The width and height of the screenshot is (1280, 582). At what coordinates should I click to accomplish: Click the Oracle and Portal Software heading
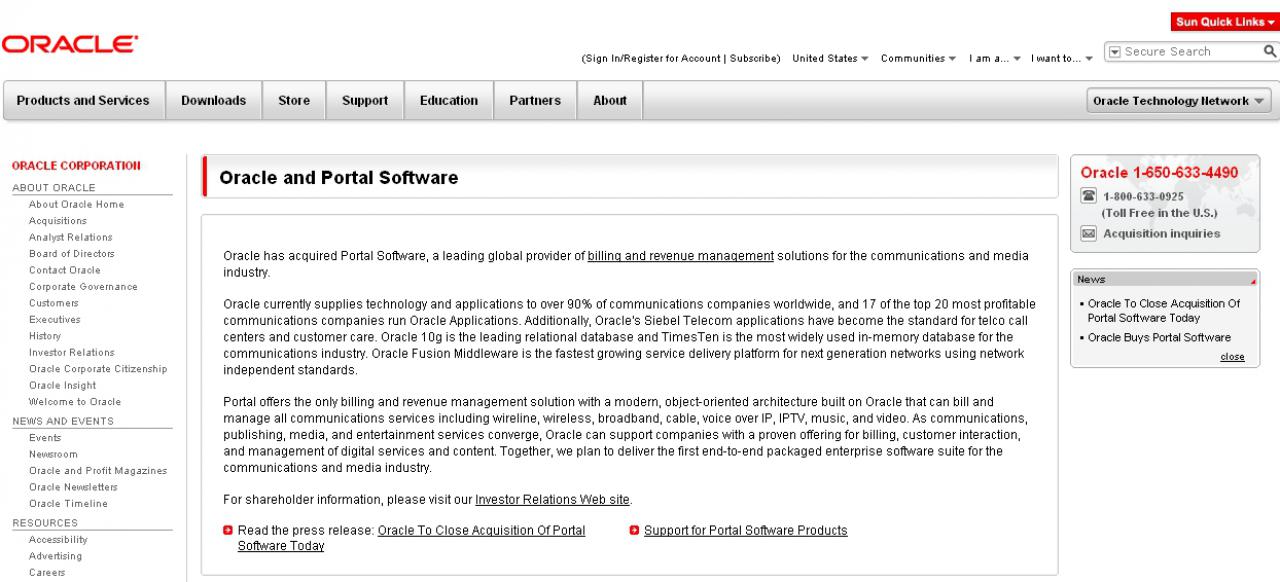(339, 178)
